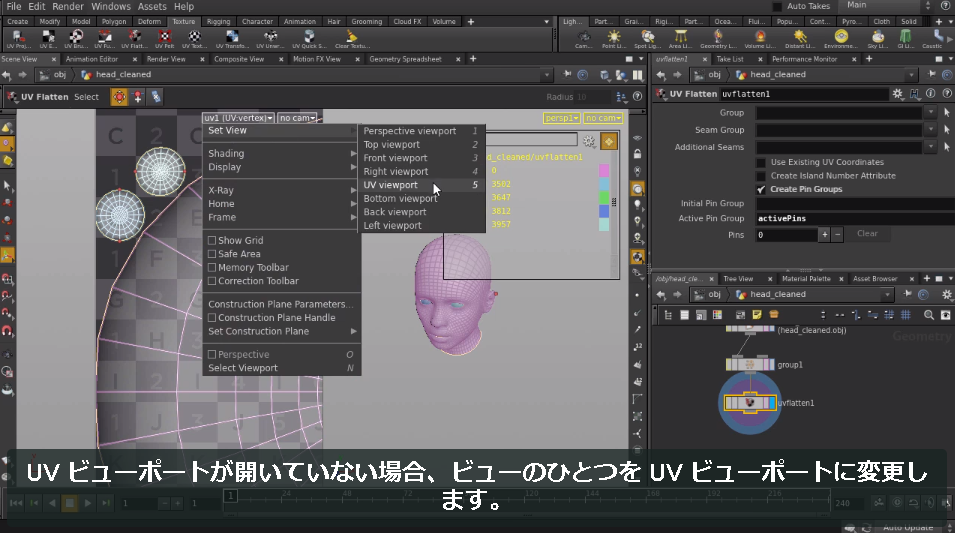Enable Use Existing UV Coordinates
This screenshot has width=955, height=533.
[x=761, y=163]
